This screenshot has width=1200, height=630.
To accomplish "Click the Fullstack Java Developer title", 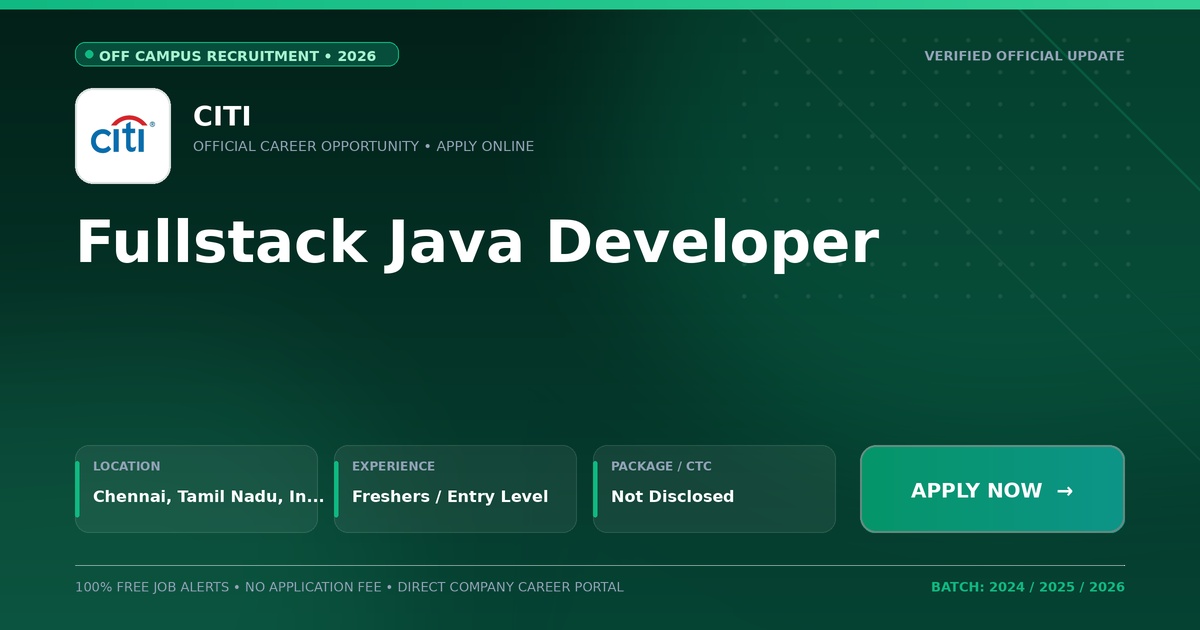I will click(477, 243).
